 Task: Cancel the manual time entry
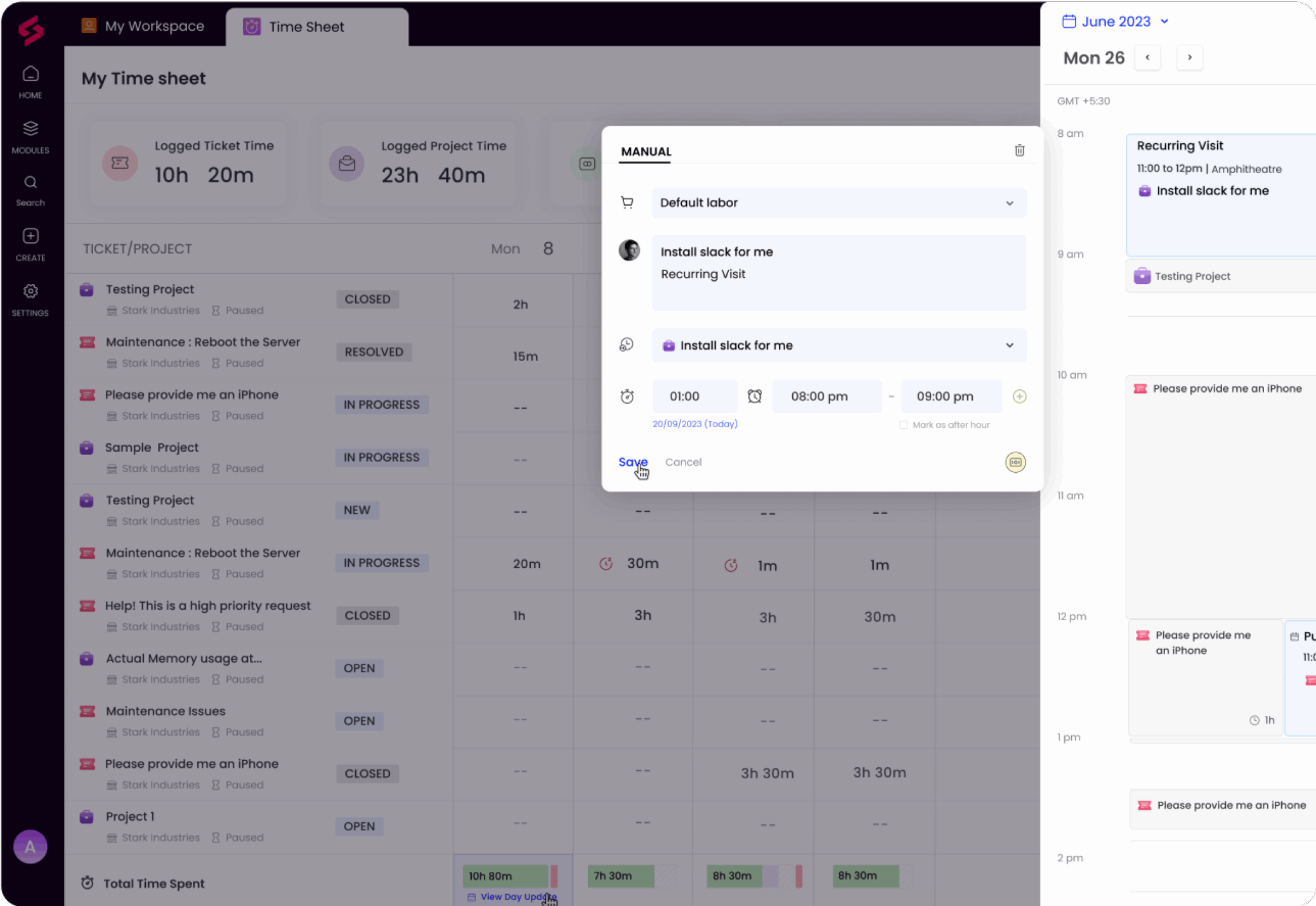(683, 462)
